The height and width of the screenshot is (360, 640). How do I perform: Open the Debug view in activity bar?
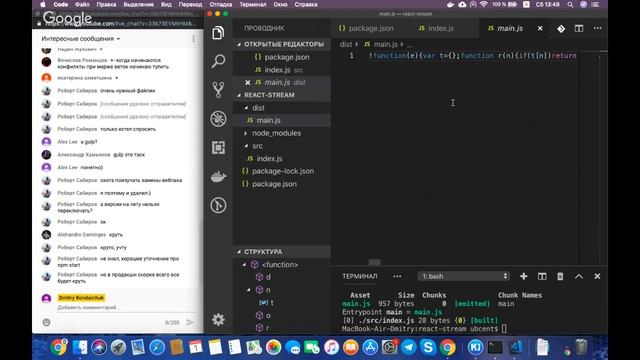(218, 119)
